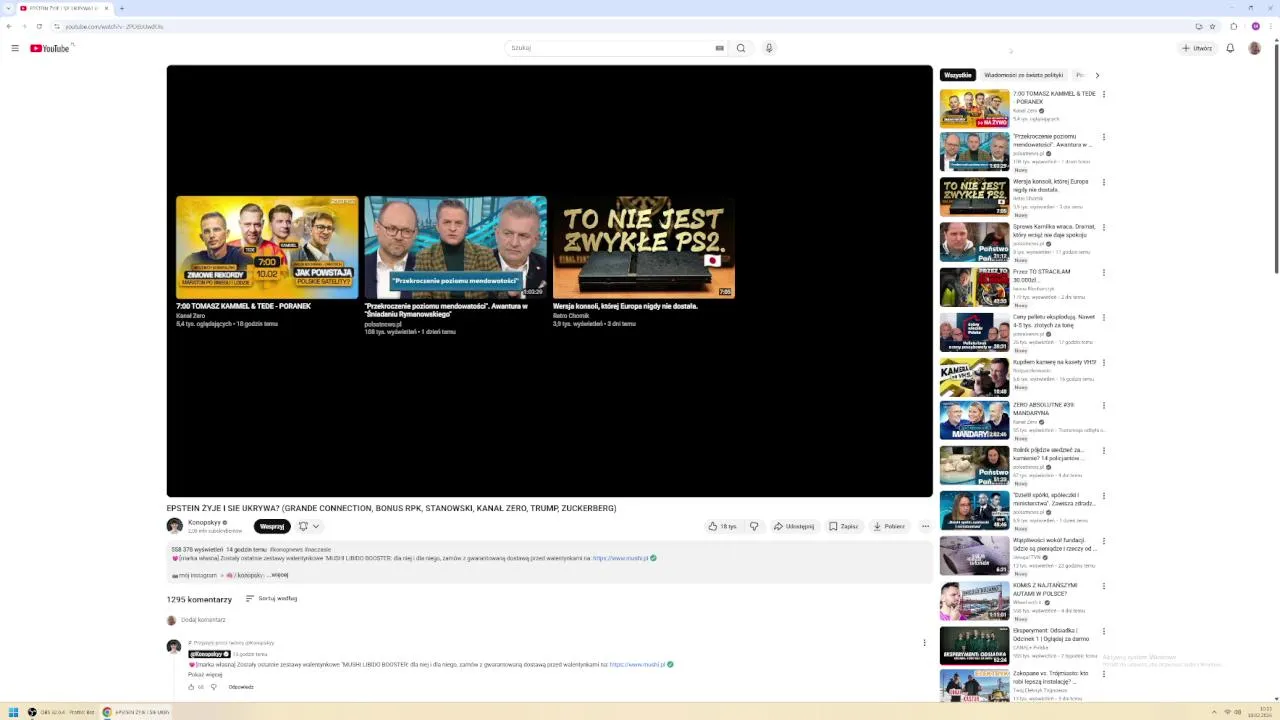Expand description with ...więcej
Image resolution: width=1280 pixels, height=720 pixels.
point(278,575)
